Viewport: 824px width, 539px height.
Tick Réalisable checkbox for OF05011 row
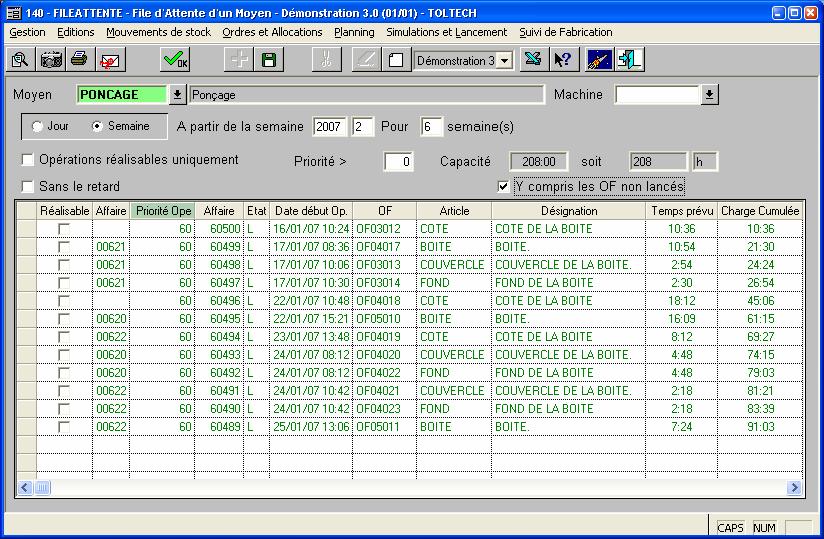point(64,427)
